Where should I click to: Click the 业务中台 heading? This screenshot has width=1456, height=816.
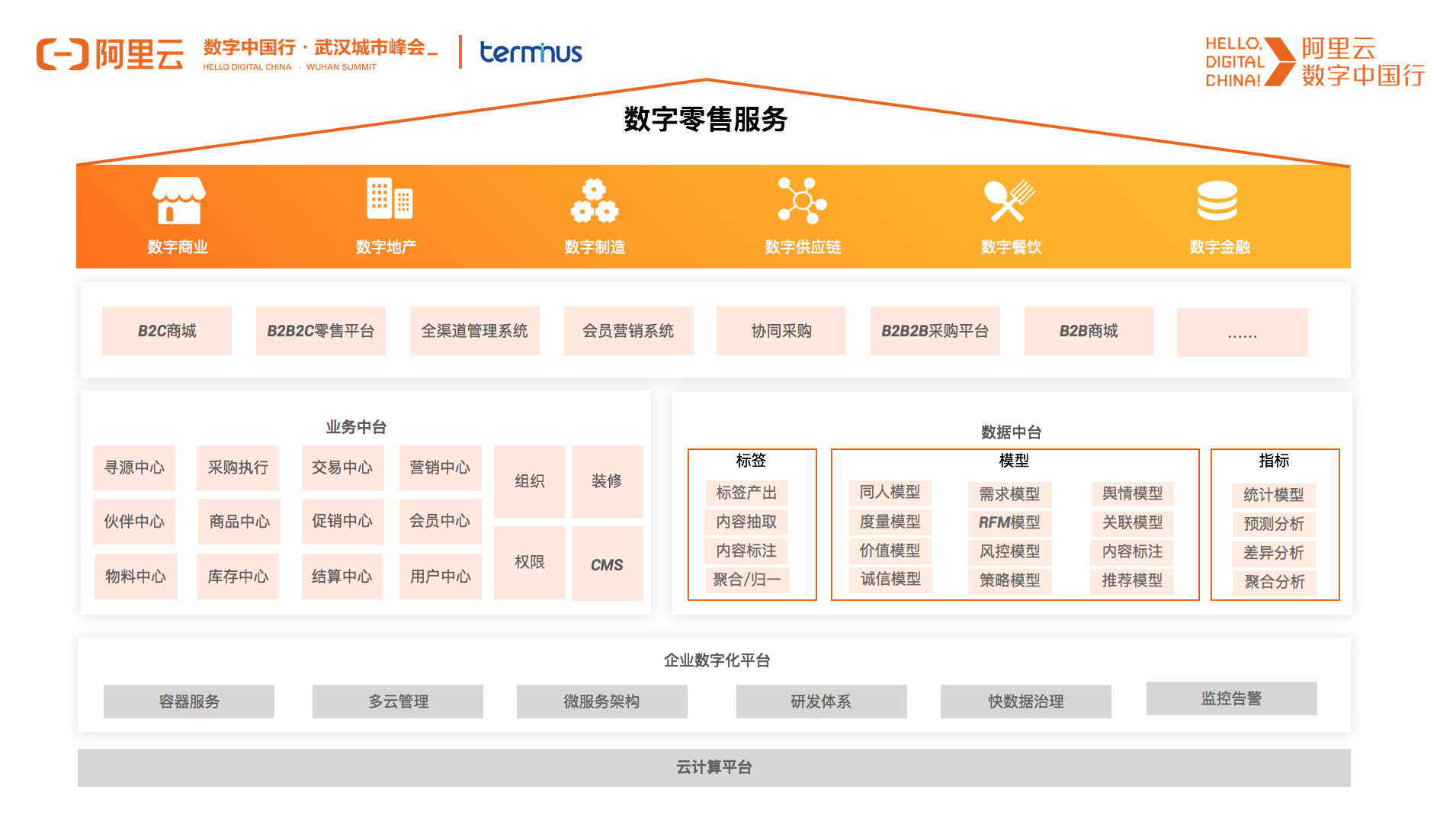pos(356,427)
